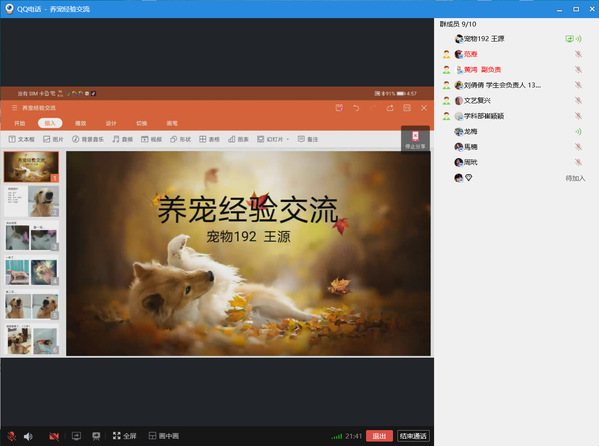Viewport: 599px width, 446px height.
Task: Click the screen share monitor icon
Action: tap(76, 436)
